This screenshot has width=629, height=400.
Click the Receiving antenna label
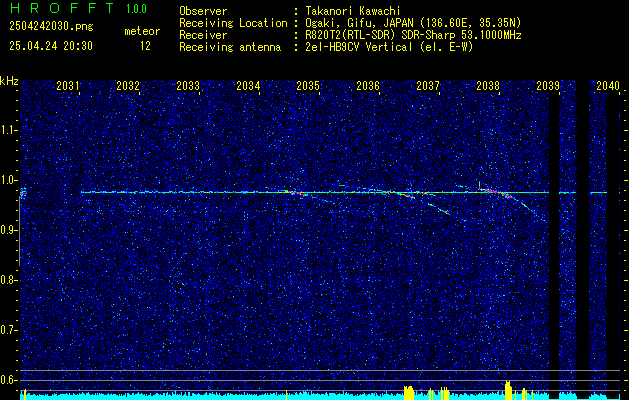[x=230, y=47]
